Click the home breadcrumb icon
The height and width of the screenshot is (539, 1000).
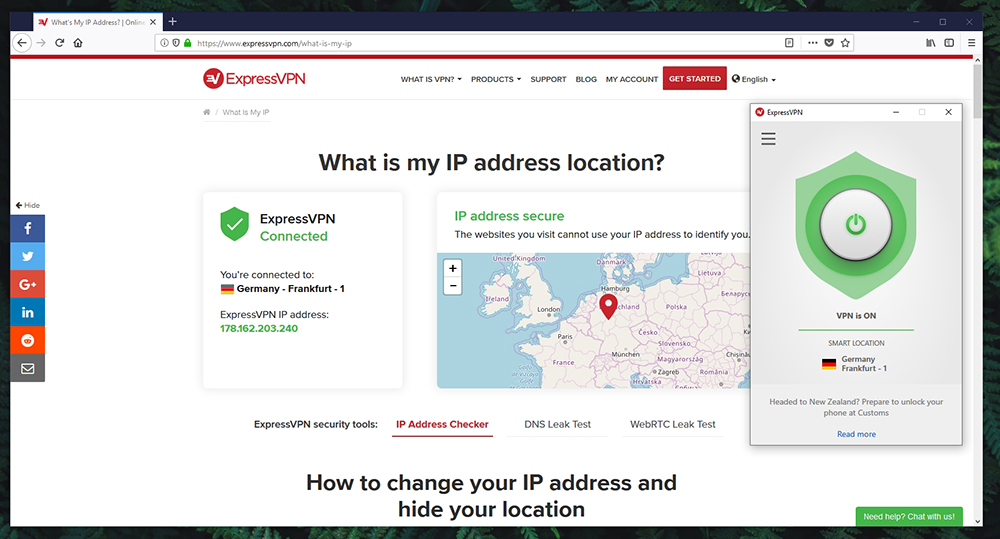[x=207, y=112]
